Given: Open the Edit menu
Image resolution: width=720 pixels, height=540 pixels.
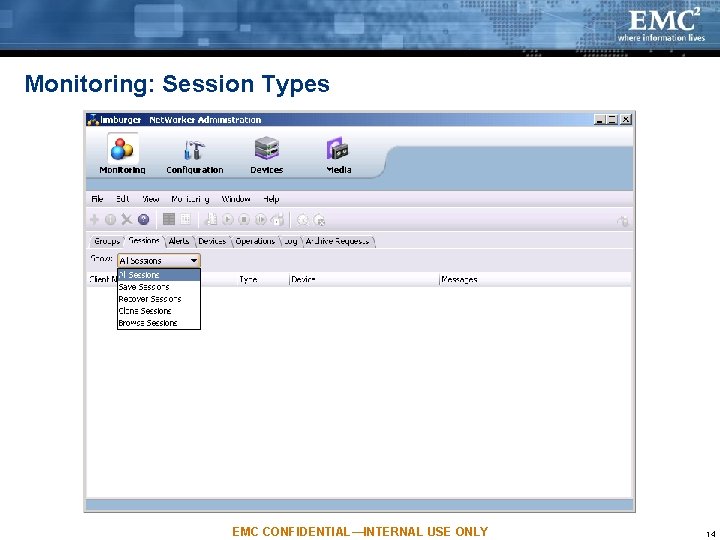Looking at the screenshot, I should [123, 199].
